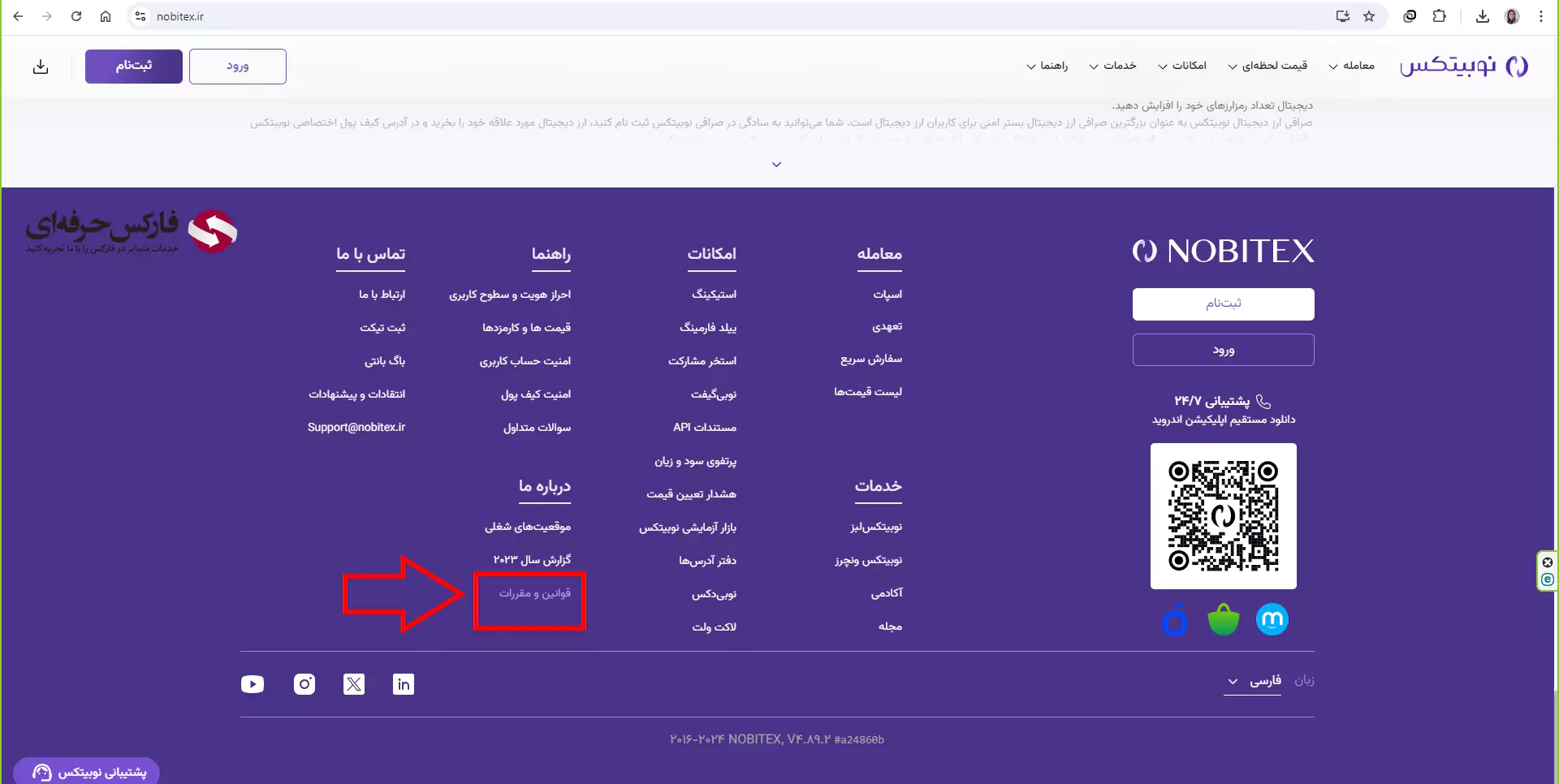Screen dimensions: 1559x784
Task: Click the Support@nobitex.ir email link
Action: (x=356, y=428)
